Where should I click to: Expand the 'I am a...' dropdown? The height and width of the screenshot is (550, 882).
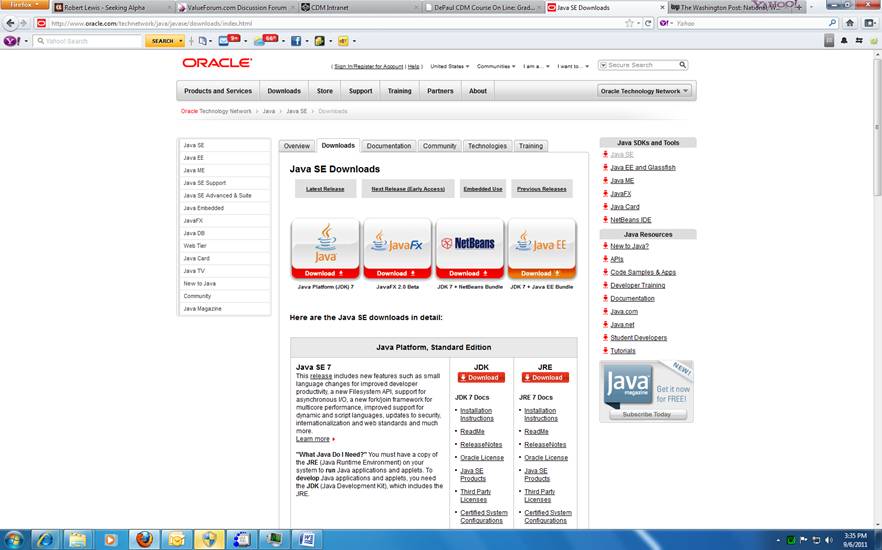pyautogui.click(x=536, y=66)
